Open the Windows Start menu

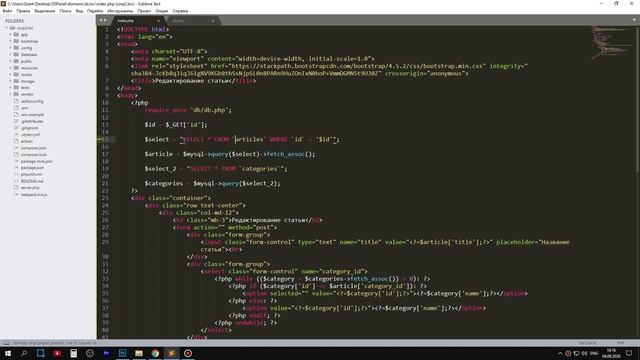pyautogui.click(x=8, y=353)
